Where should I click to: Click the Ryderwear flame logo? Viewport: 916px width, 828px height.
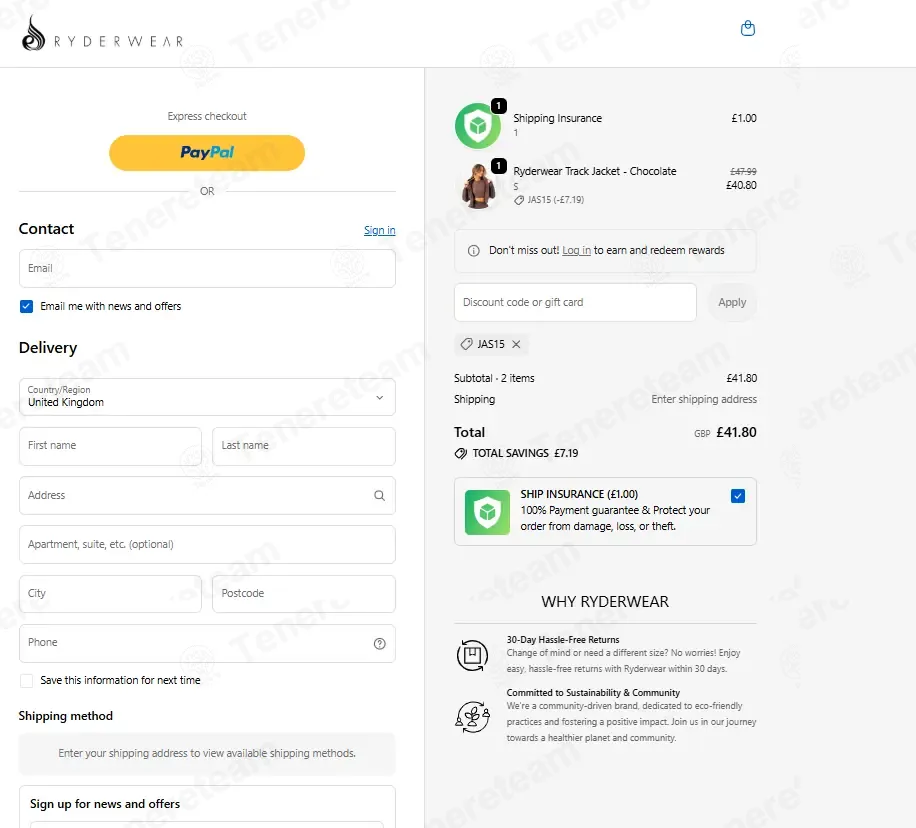[x=33, y=33]
